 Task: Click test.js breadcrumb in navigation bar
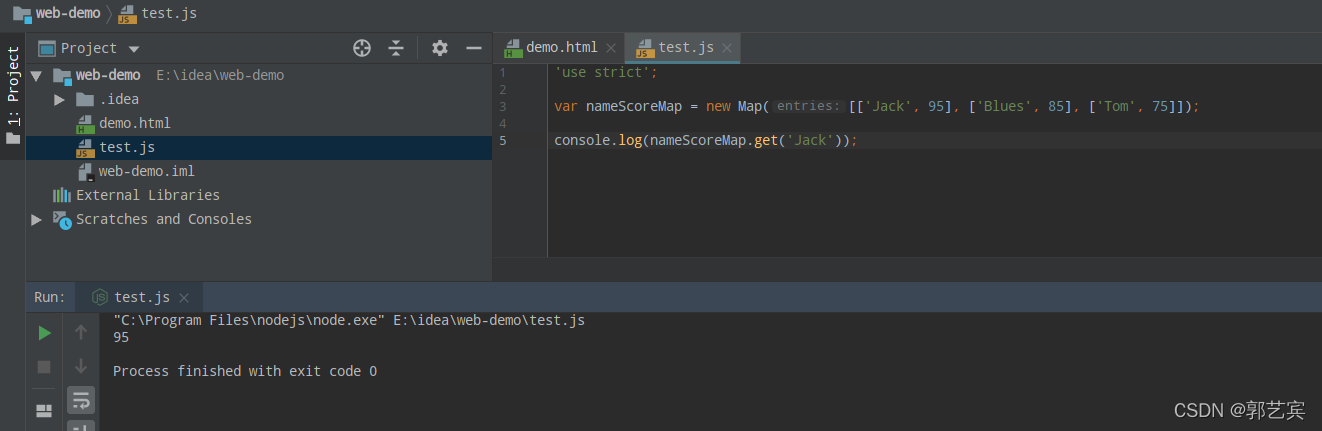[169, 13]
